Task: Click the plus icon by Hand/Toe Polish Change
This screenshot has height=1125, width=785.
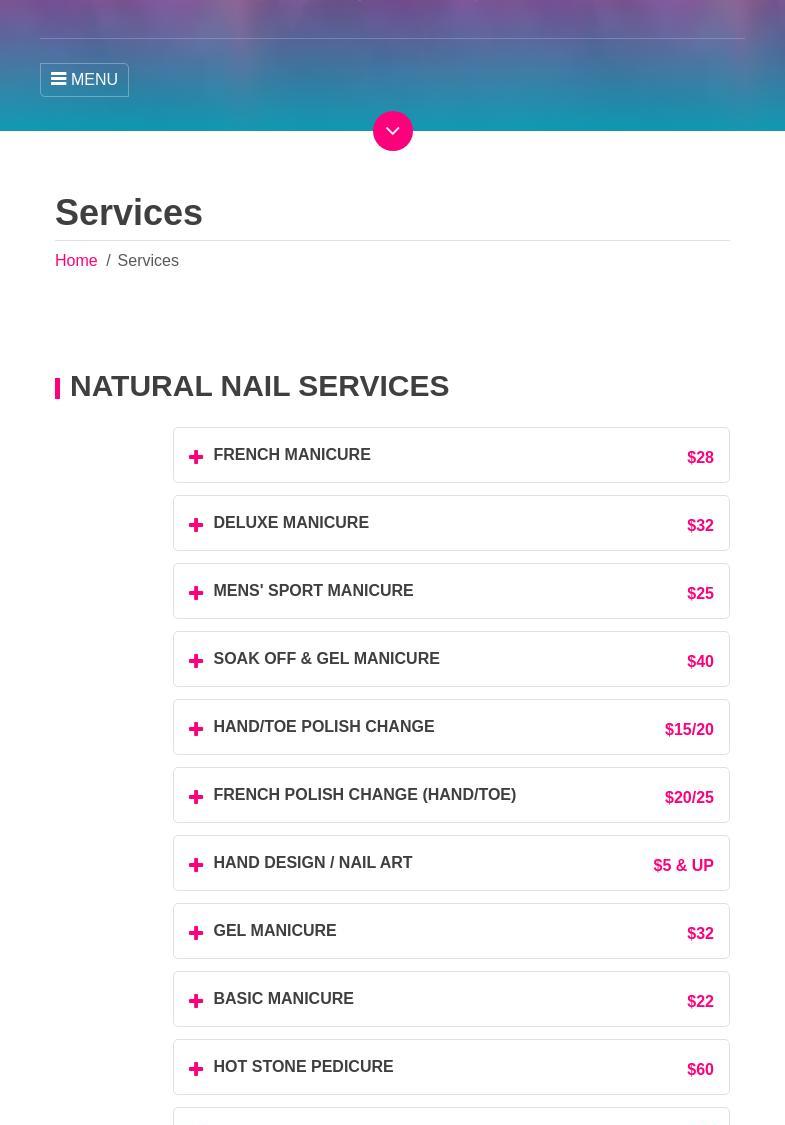Action: (x=196, y=729)
